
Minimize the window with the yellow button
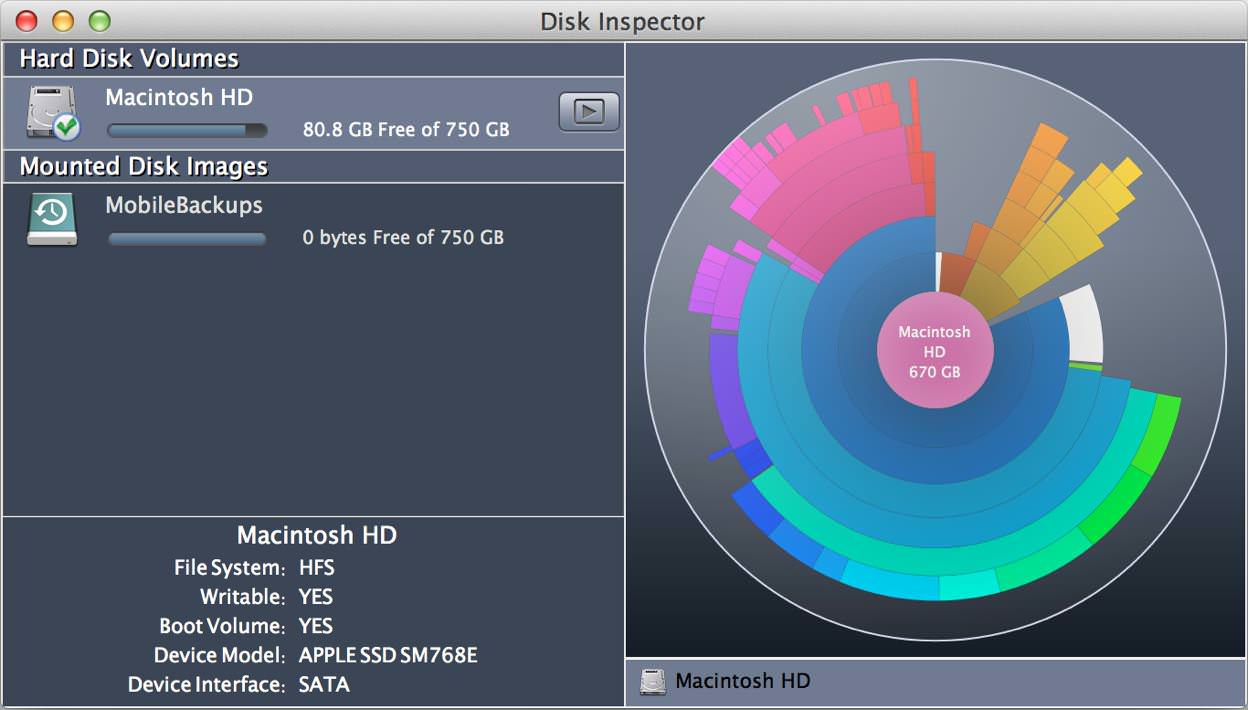(63, 21)
